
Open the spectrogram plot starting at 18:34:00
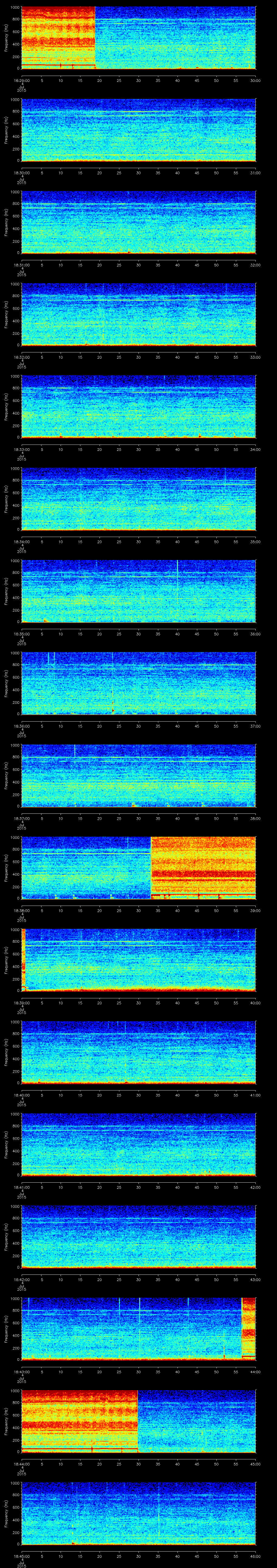(138, 499)
